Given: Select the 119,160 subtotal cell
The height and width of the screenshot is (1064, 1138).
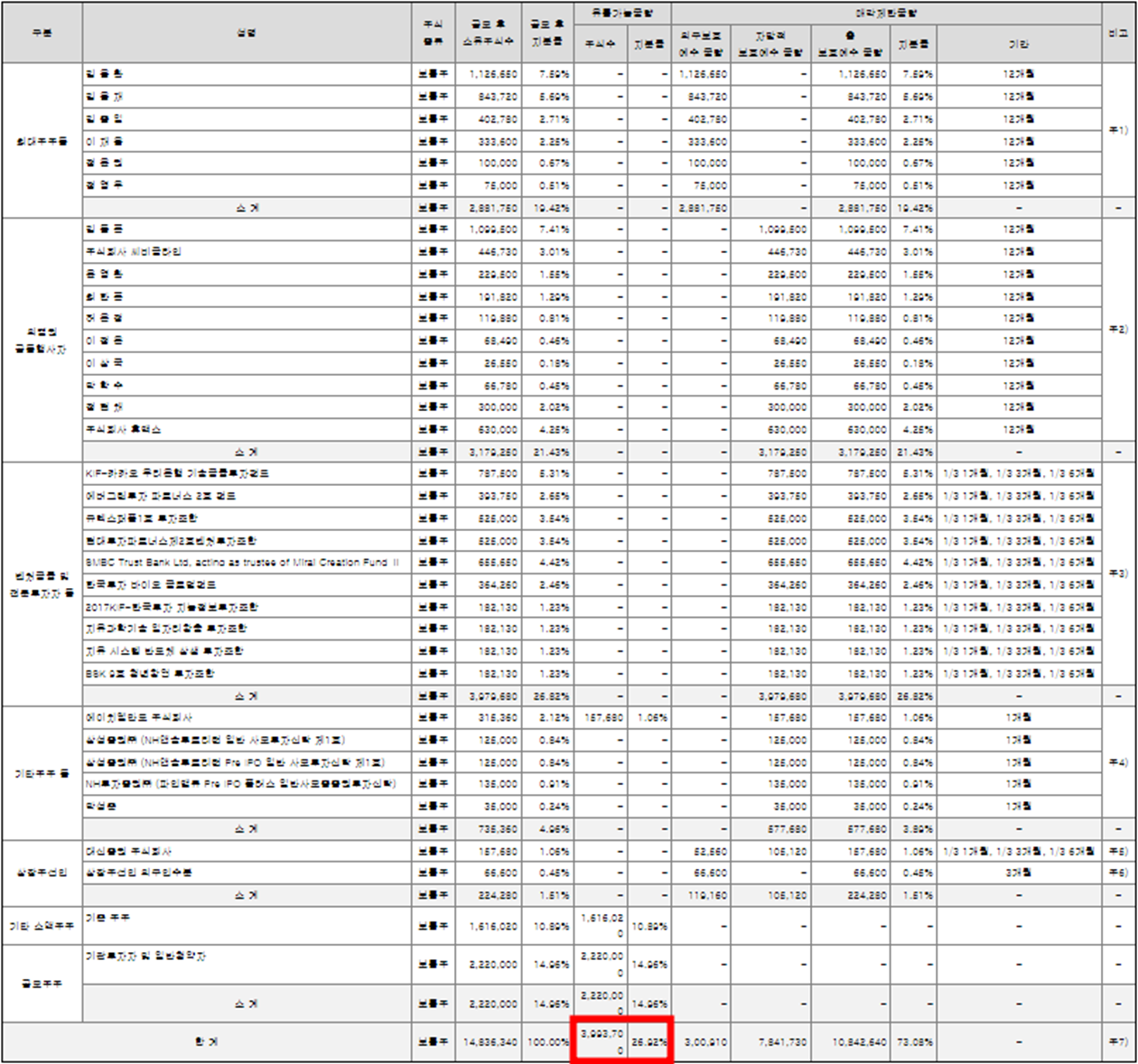Looking at the screenshot, I should click(701, 896).
